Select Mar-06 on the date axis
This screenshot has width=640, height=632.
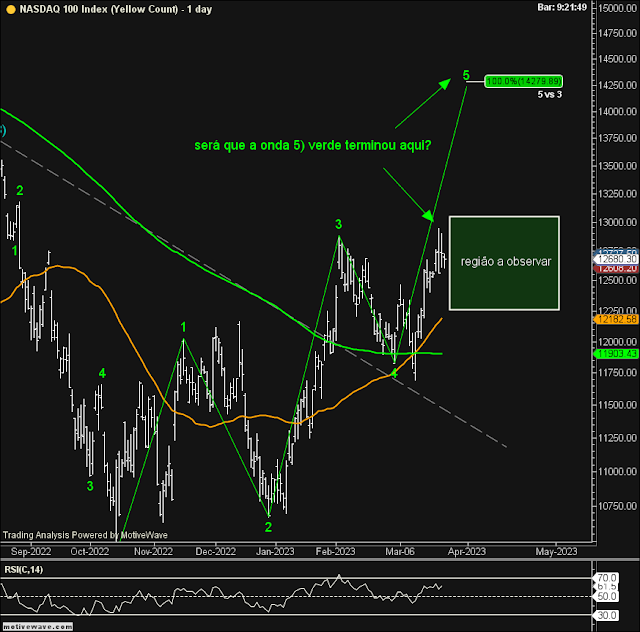click(400, 552)
